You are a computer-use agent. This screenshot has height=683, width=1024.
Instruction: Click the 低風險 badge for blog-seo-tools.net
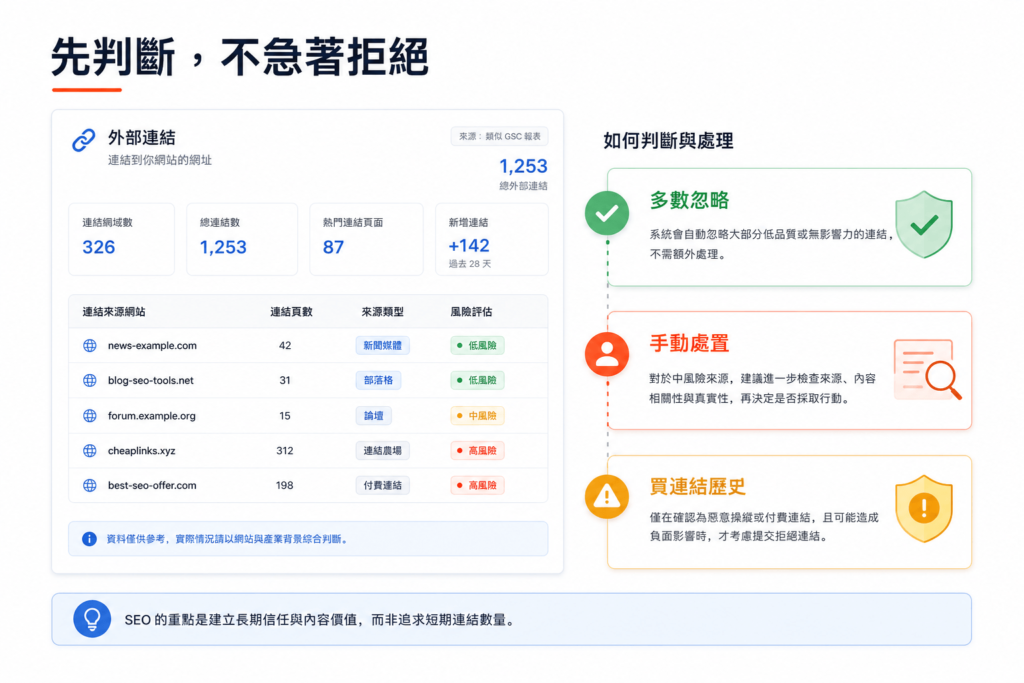point(477,380)
